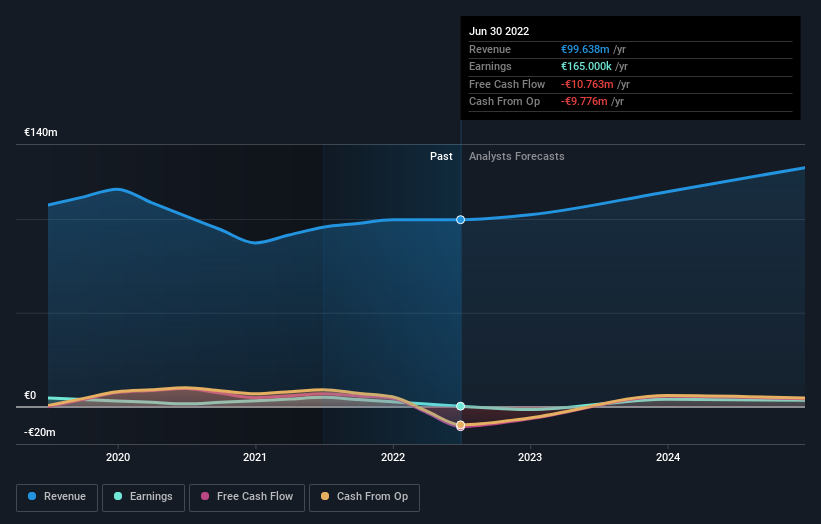Click the Revenue row label in tooltip

(x=490, y=49)
